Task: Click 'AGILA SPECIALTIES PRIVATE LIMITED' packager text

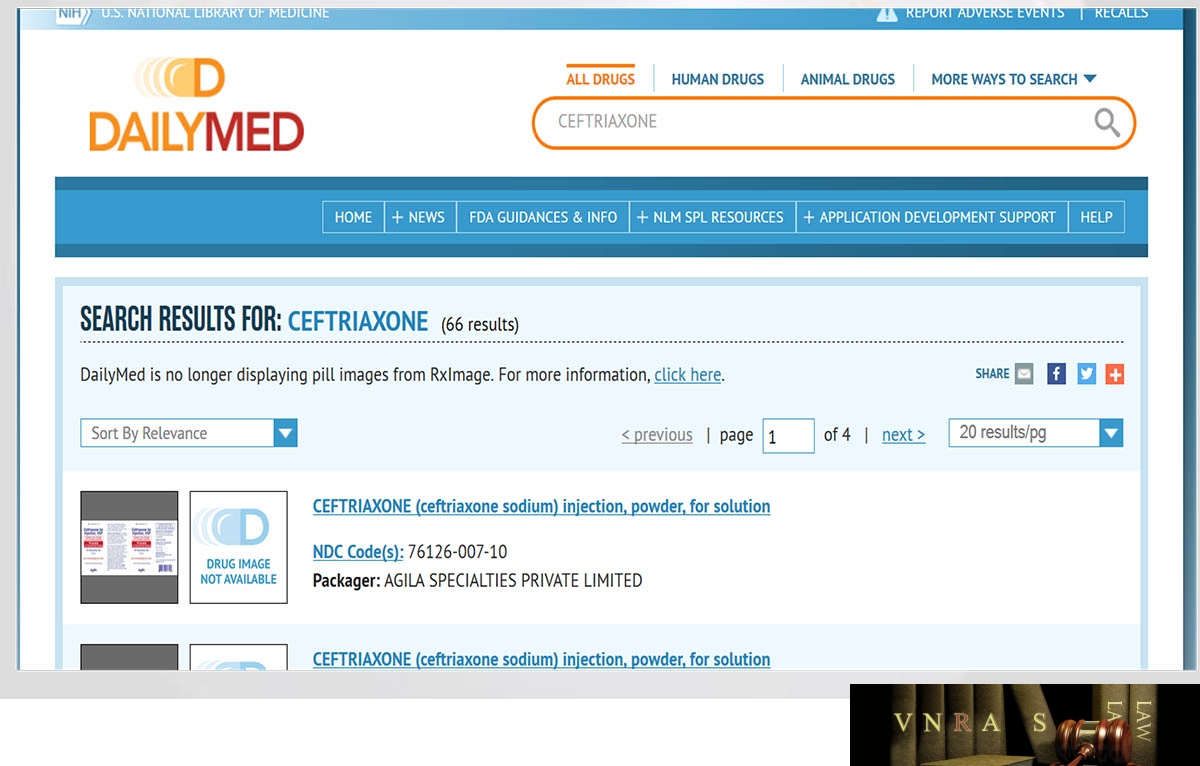Action: pyautogui.click(x=513, y=580)
